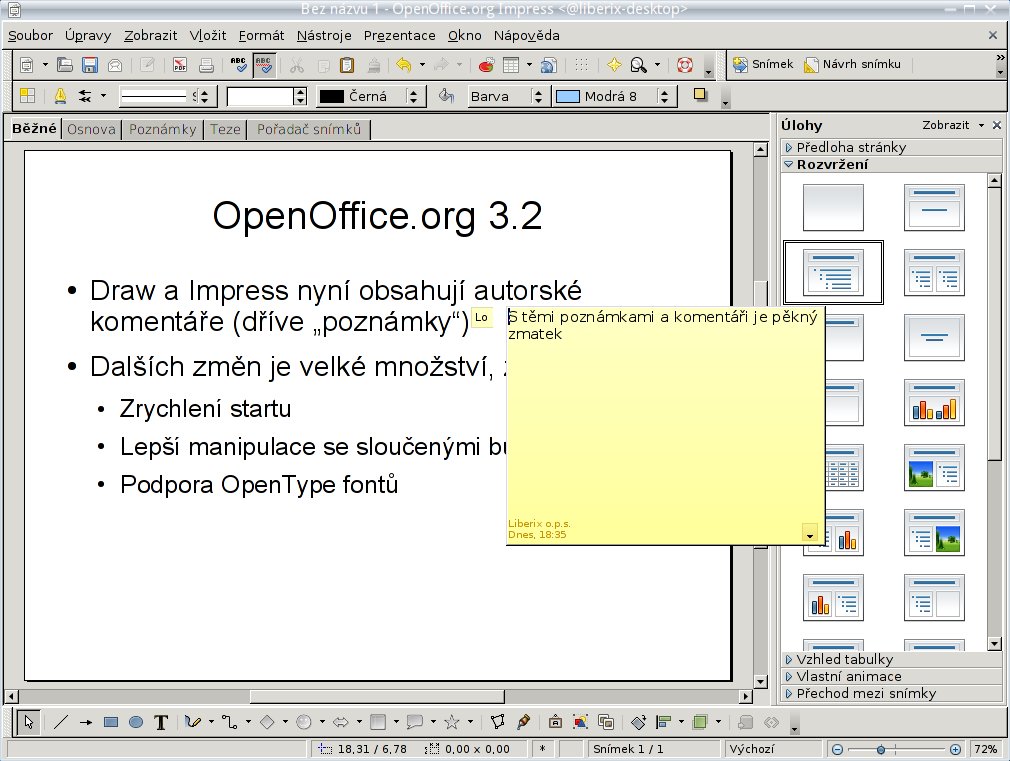Select the blank slide layout thumbnail

(833, 207)
